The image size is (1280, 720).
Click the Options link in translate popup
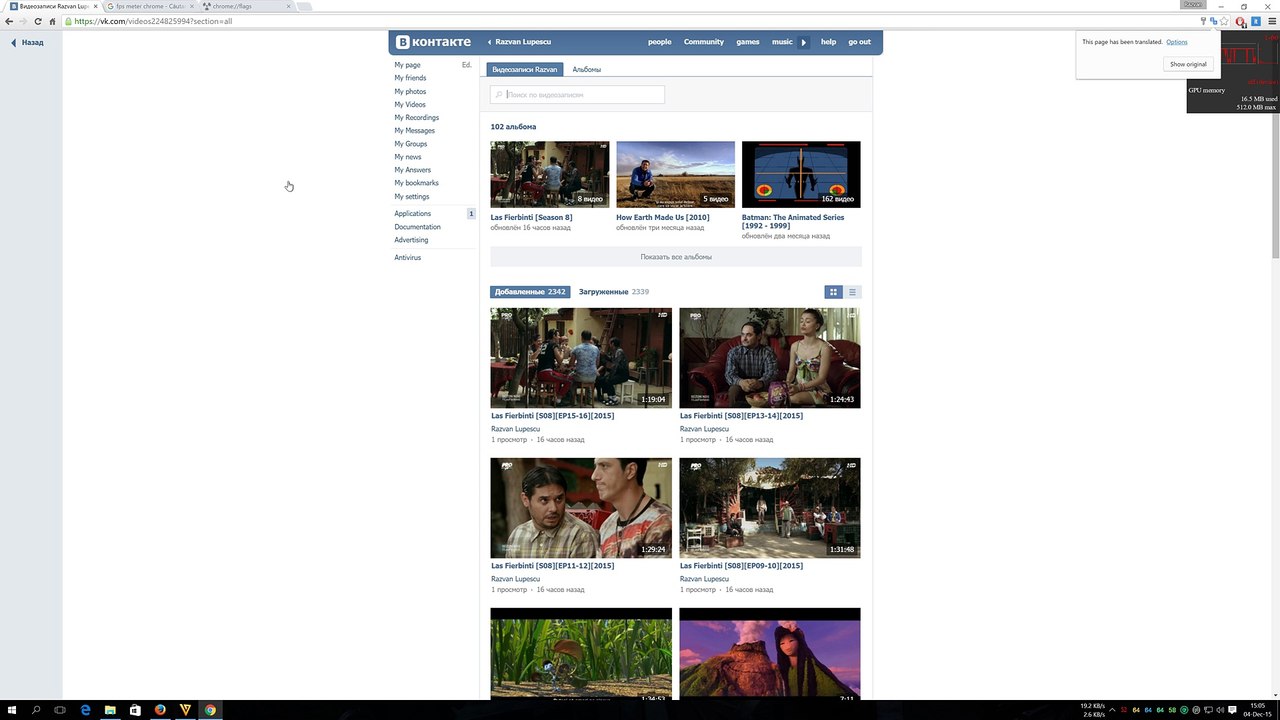coord(1177,42)
